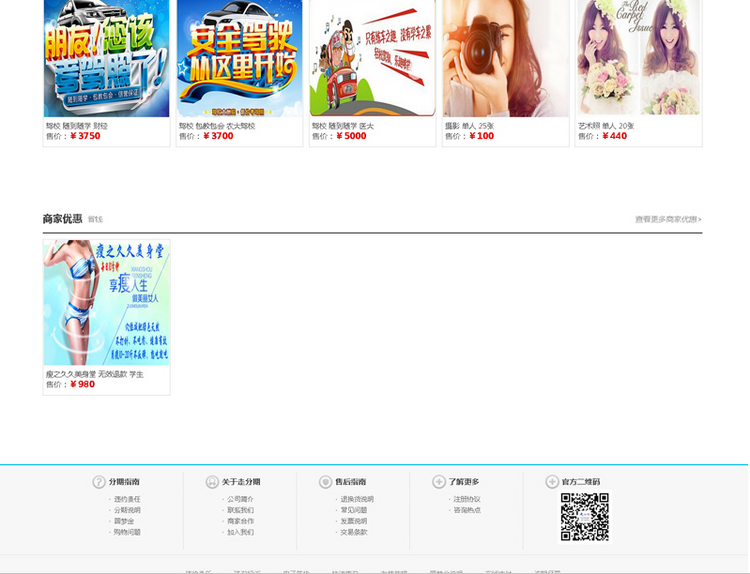Click the ¥5000 price
Screen dimensions: 750x574
[x=351, y=136]
